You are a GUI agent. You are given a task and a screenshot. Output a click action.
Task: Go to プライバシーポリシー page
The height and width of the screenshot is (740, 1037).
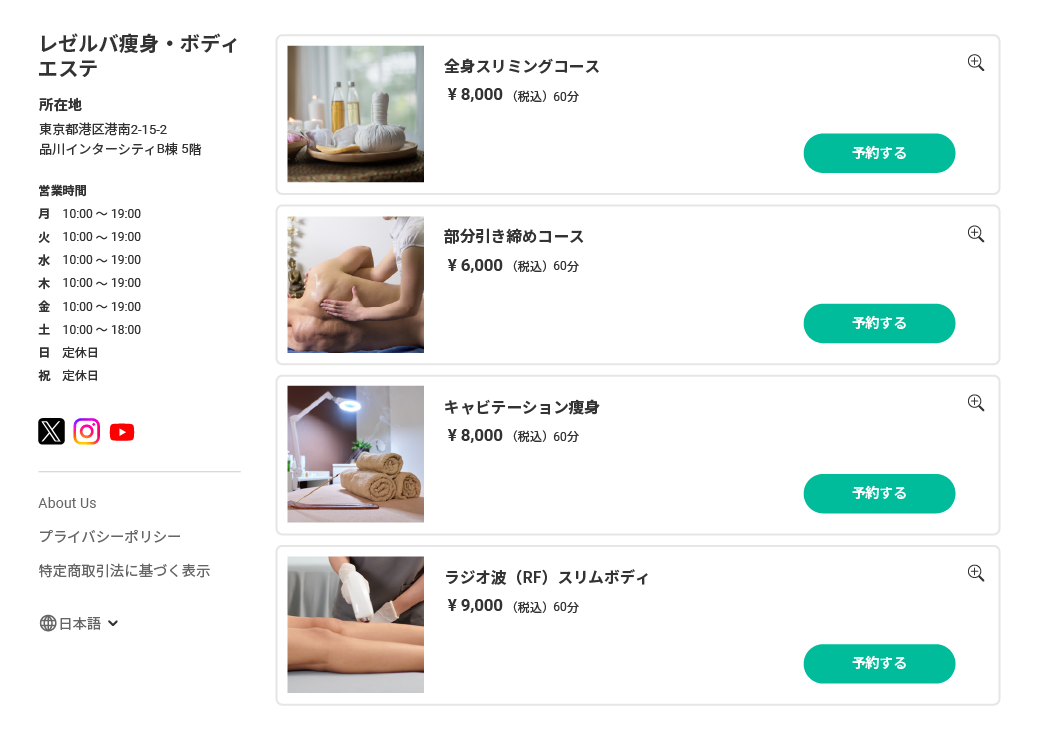pyautogui.click(x=110, y=537)
